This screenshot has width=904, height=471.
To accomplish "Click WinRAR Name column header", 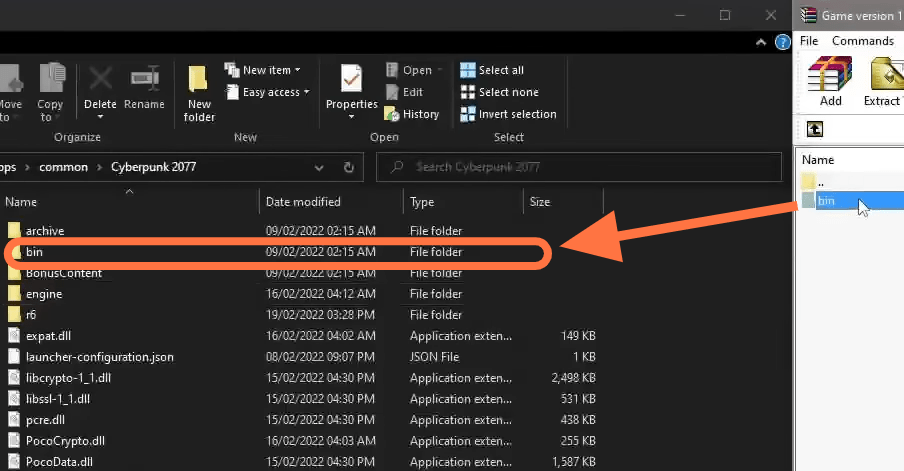I will point(818,160).
